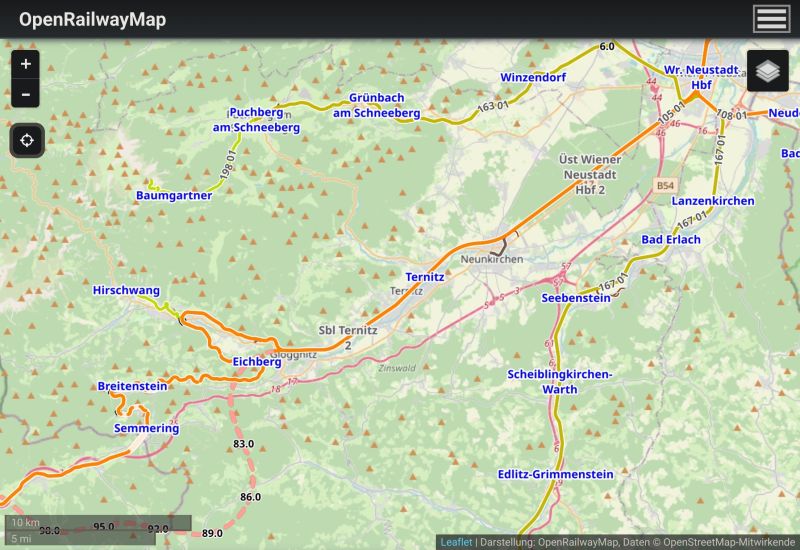Click the Hirschwang station label
Screen dimensions: 800x550
point(126,291)
